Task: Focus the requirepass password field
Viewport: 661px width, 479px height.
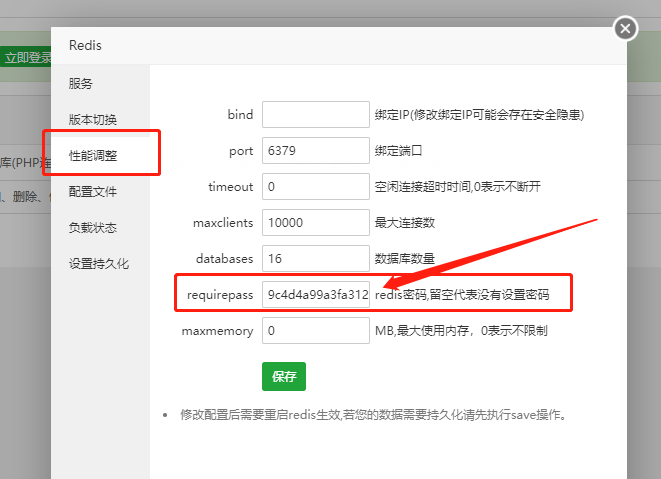Action: pyautogui.click(x=315, y=295)
